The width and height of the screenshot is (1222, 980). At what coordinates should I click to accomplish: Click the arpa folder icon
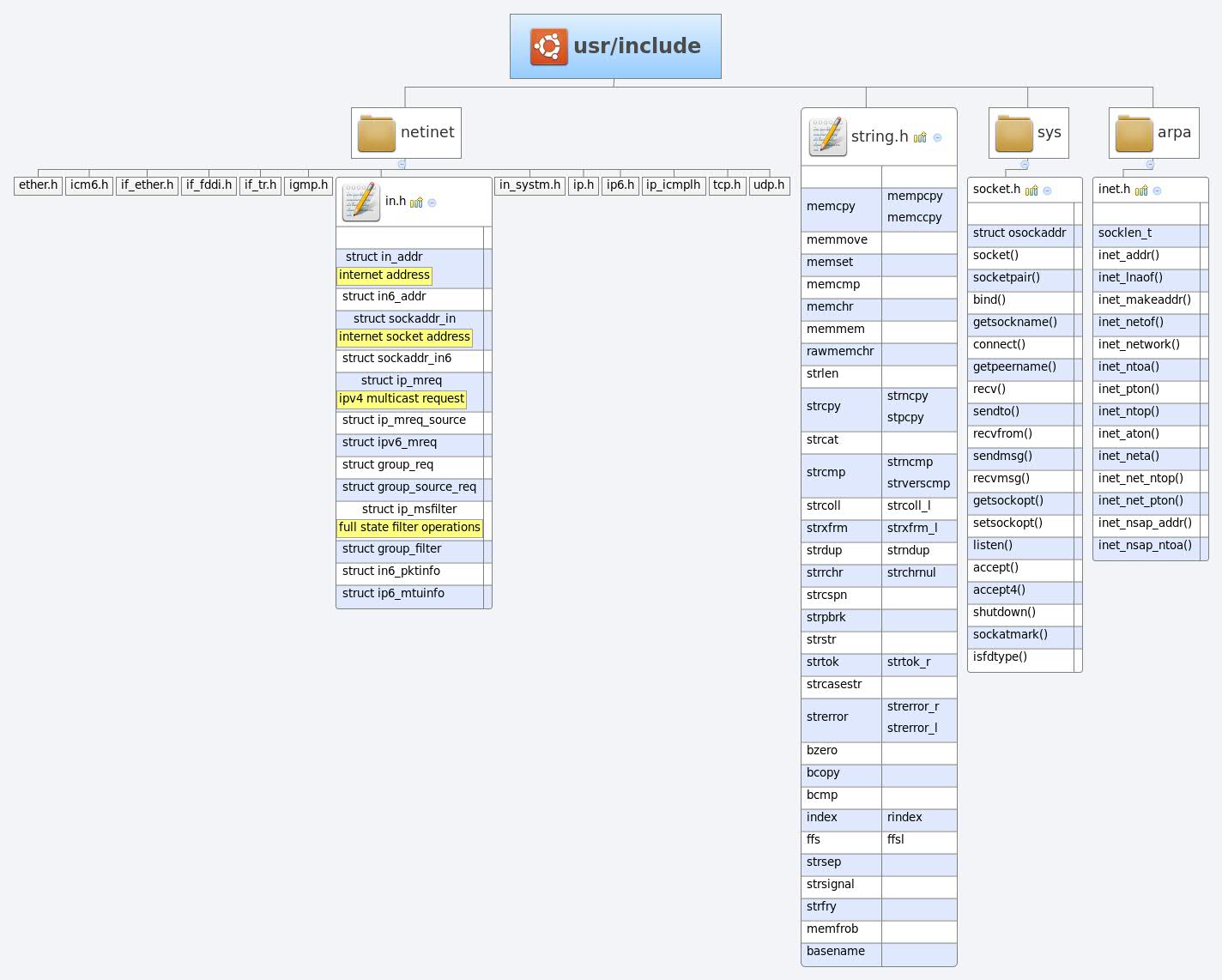pyautogui.click(x=1134, y=132)
